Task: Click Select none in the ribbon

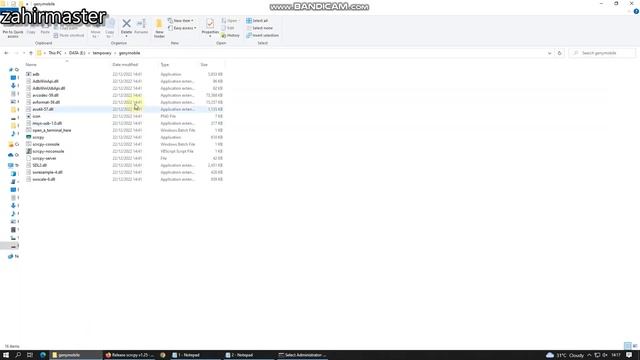Action: (x=259, y=28)
